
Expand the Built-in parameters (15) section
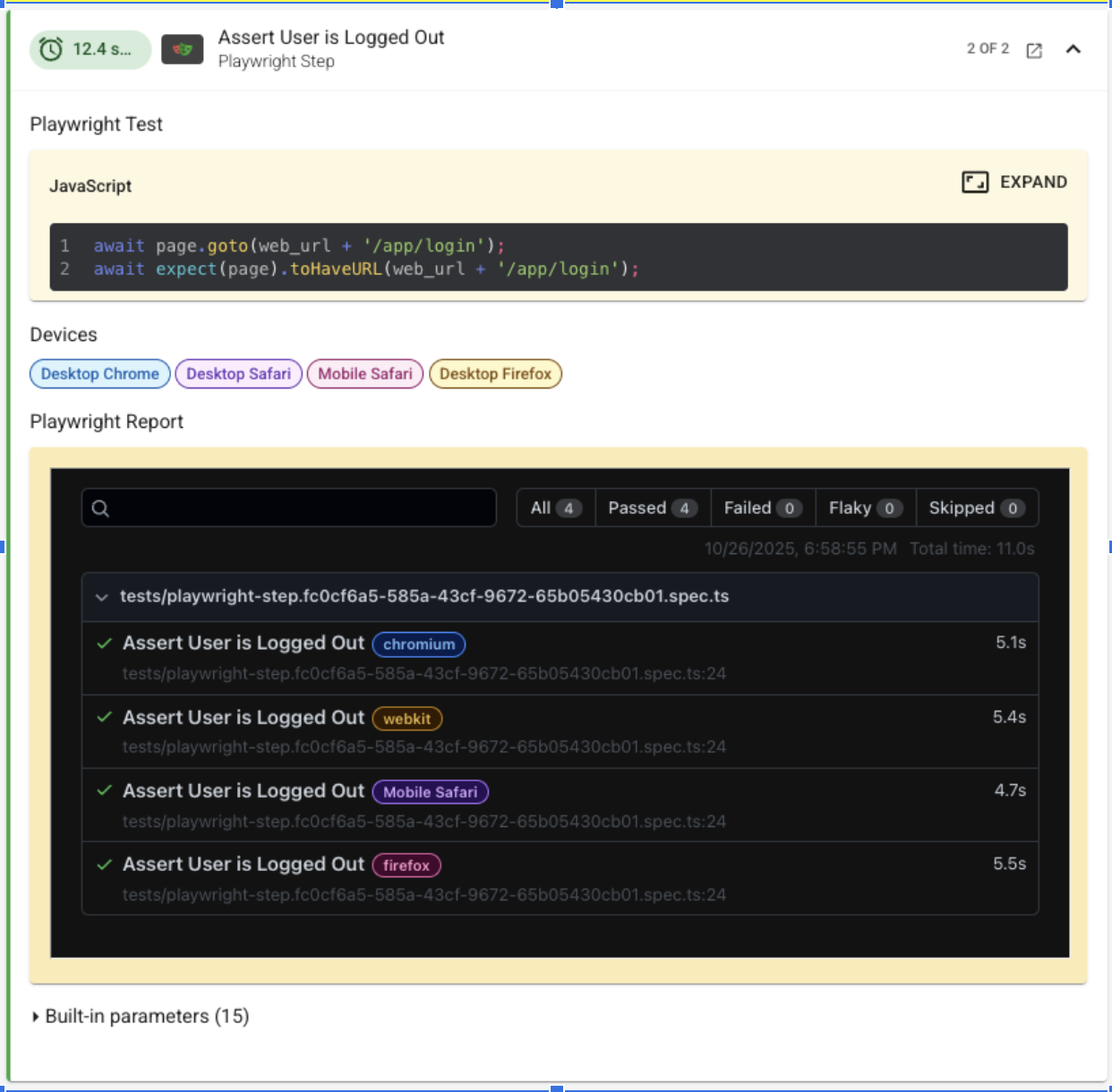141,1016
